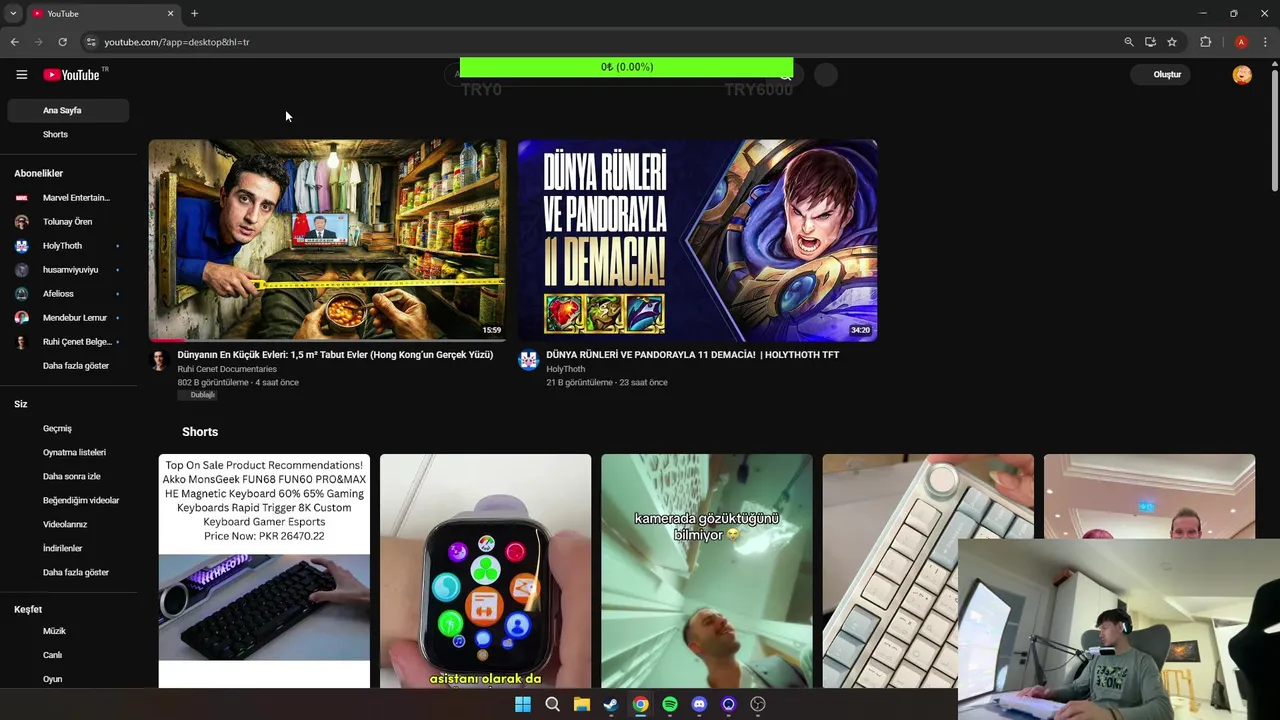1280x720 pixels.
Task: Click Ruhi Cenet channel avatar under first video
Action: (158, 361)
